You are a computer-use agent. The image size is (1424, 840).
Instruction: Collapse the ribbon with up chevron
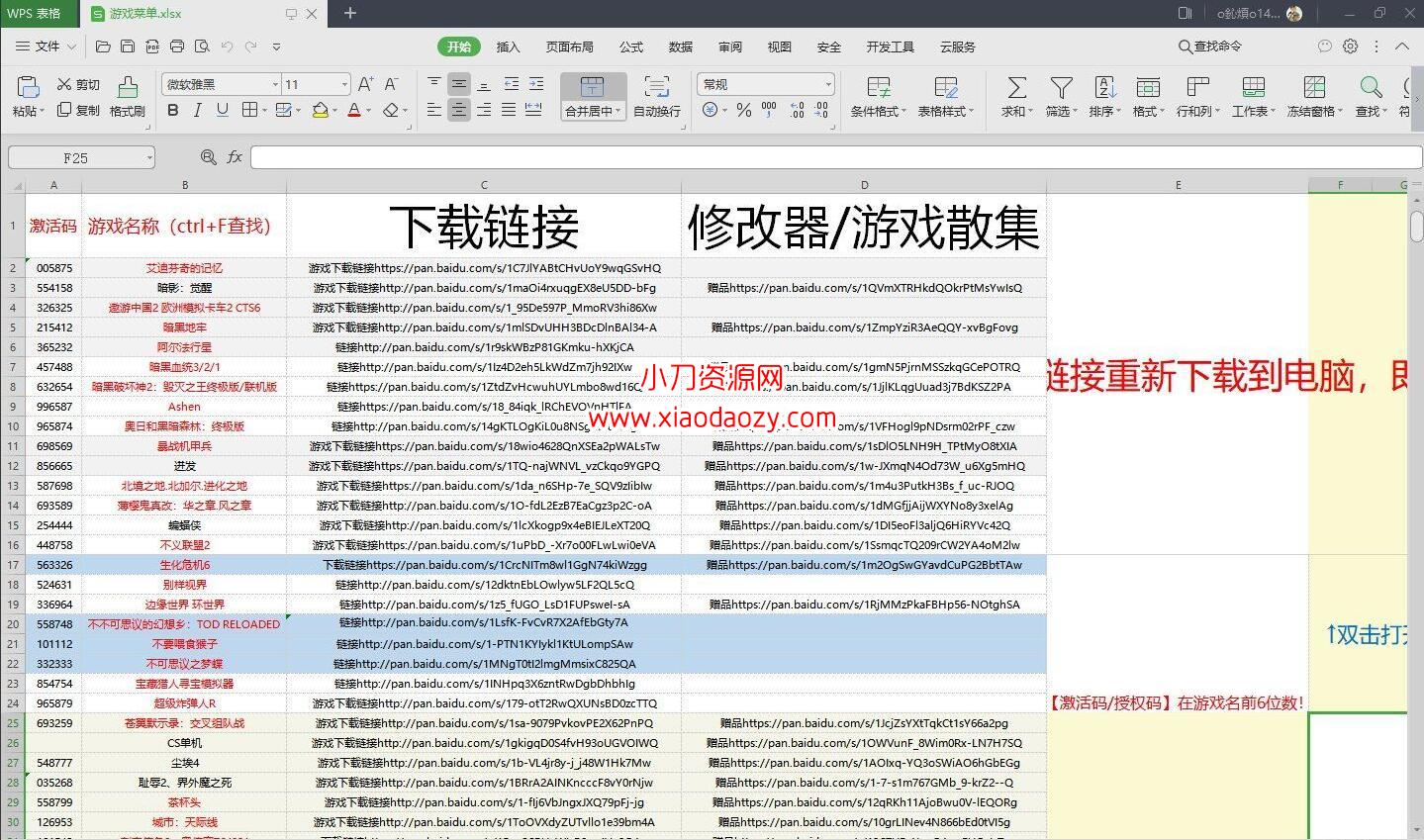pos(1402,47)
